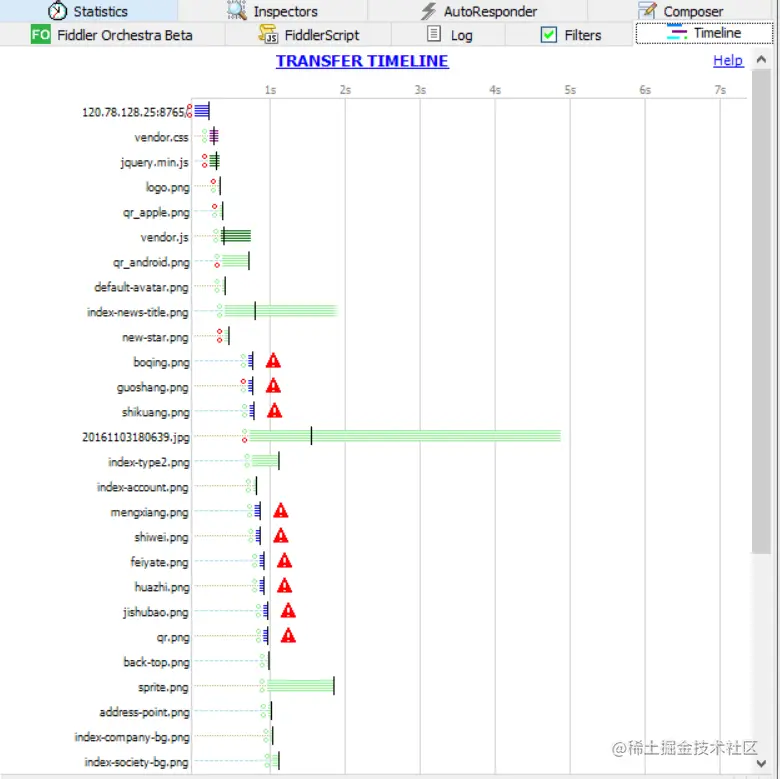
Task: Click the '1s' time axis label
Action: [x=270, y=90]
